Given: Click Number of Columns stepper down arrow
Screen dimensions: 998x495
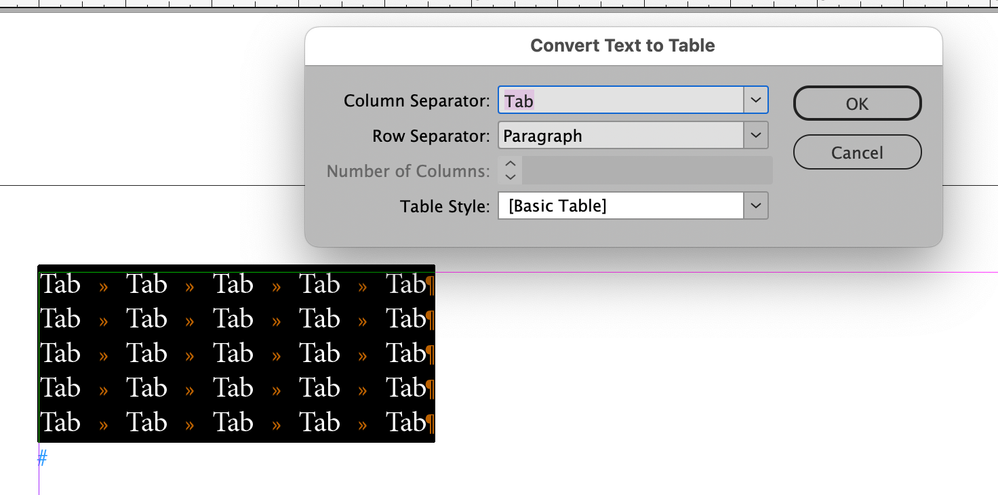Looking at the screenshot, I should tap(510, 177).
